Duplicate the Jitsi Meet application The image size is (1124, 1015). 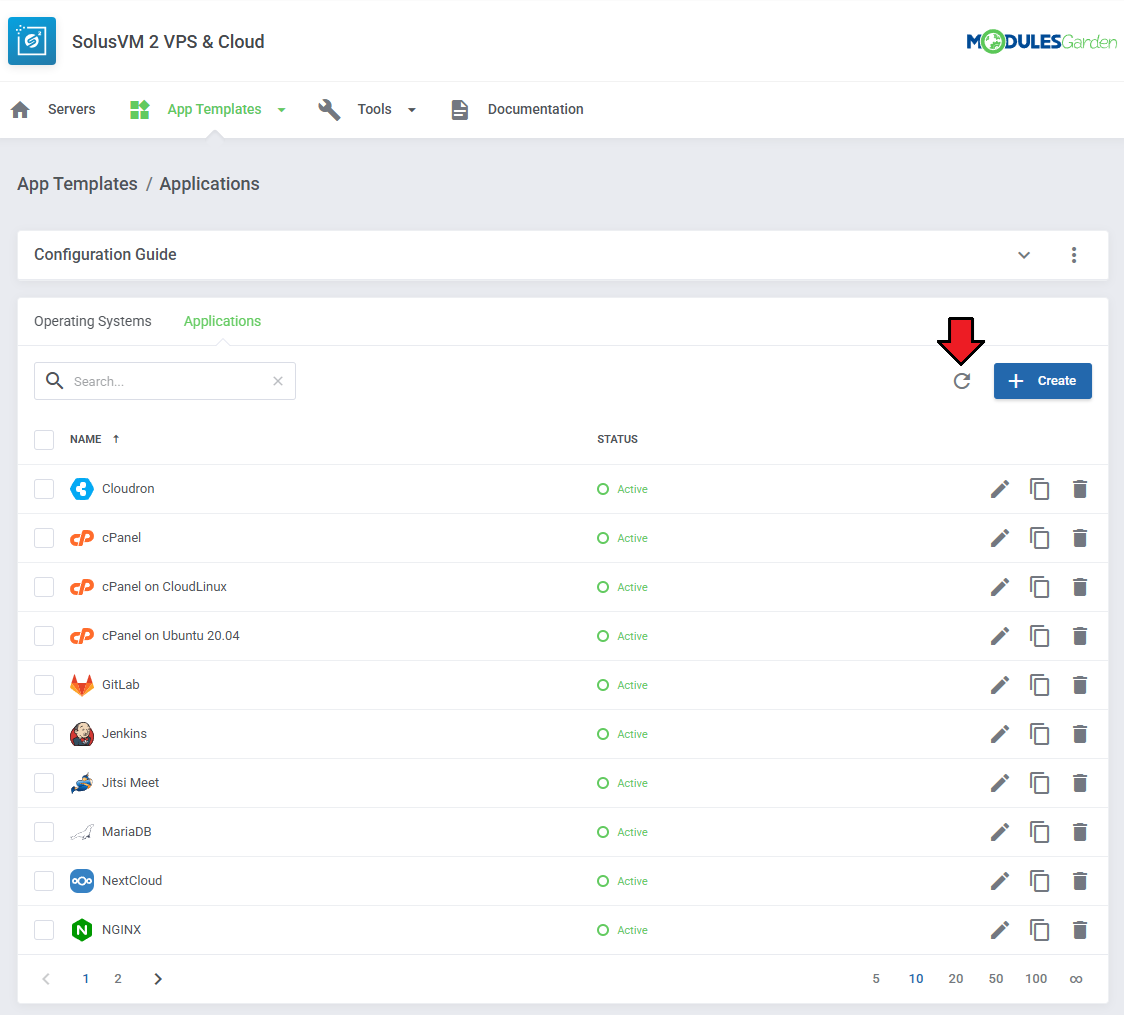(x=1039, y=783)
